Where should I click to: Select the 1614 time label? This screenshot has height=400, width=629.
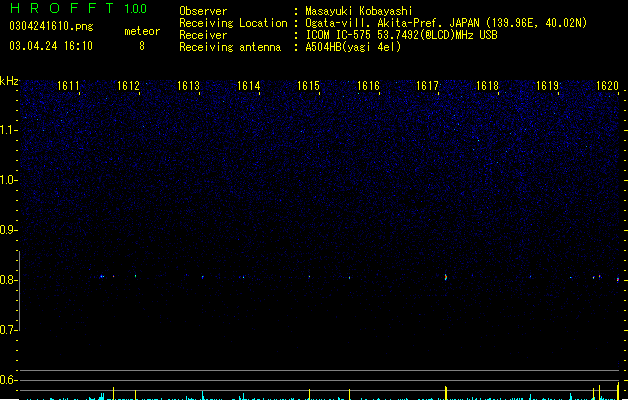coord(248,86)
